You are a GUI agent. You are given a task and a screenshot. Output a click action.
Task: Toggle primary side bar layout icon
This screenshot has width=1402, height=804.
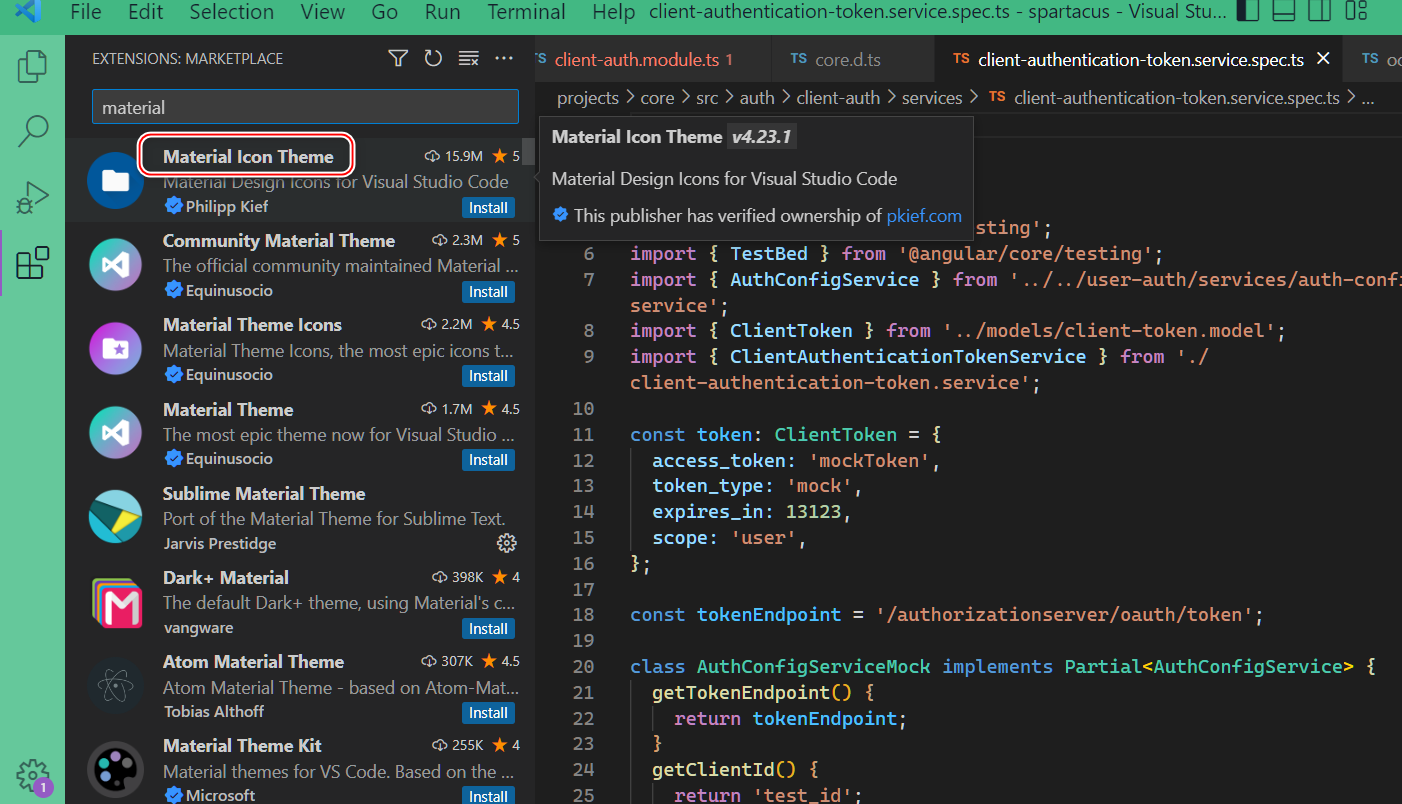[x=1248, y=11]
